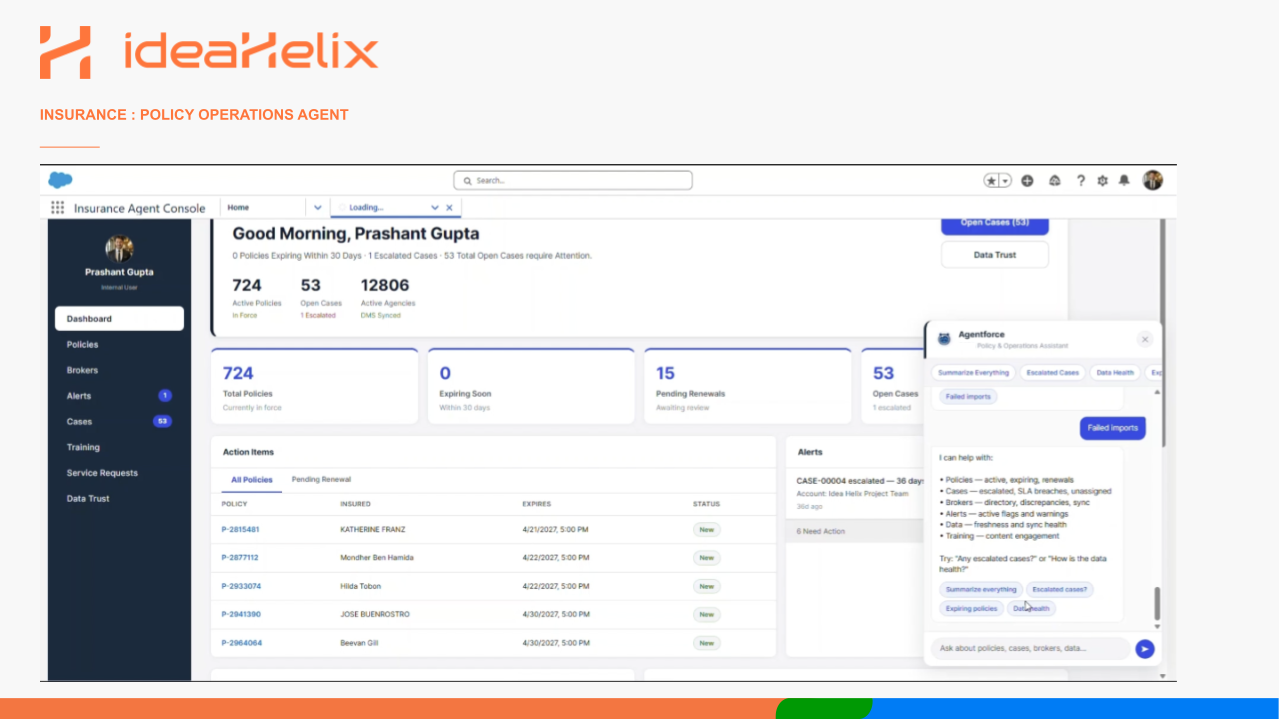Click the Data Health top chip
Image resolution: width=1279 pixels, height=719 pixels.
[x=1115, y=373]
